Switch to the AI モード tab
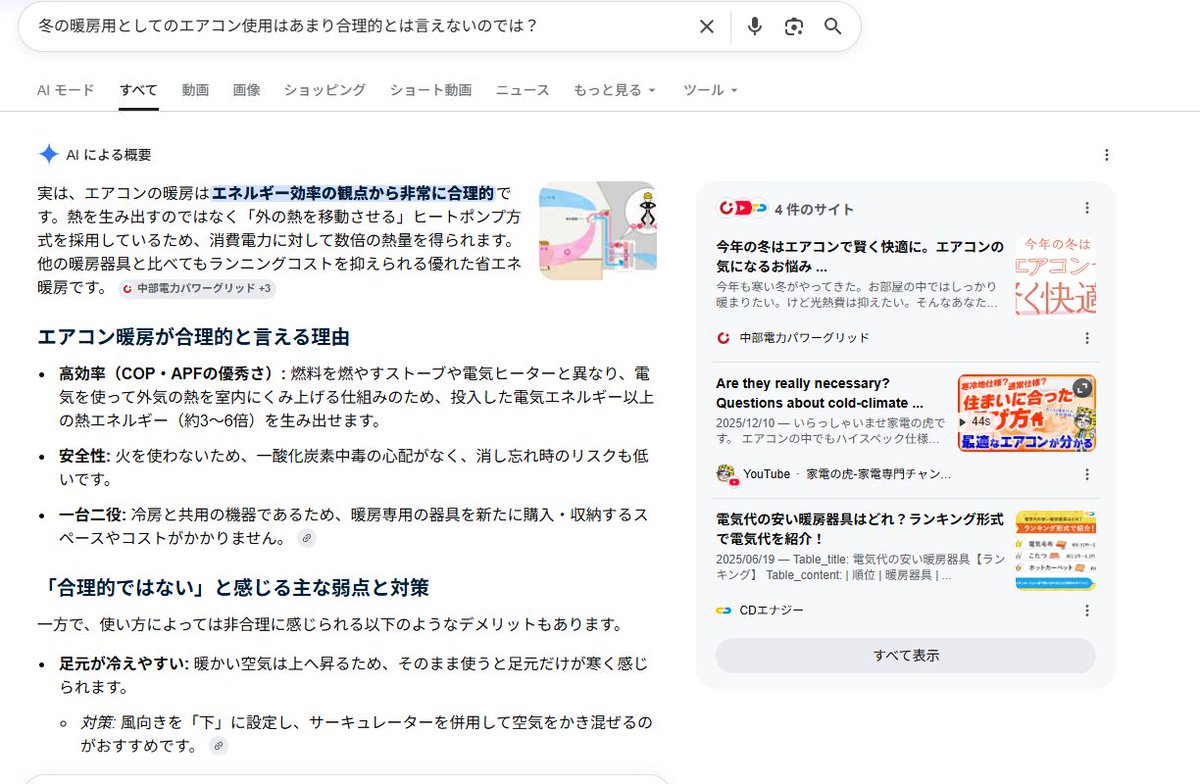This screenshot has width=1200, height=784. coord(66,90)
